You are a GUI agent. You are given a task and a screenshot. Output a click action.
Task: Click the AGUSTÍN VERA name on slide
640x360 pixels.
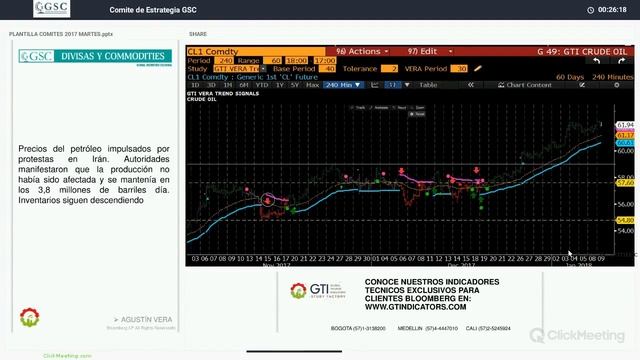146,320
